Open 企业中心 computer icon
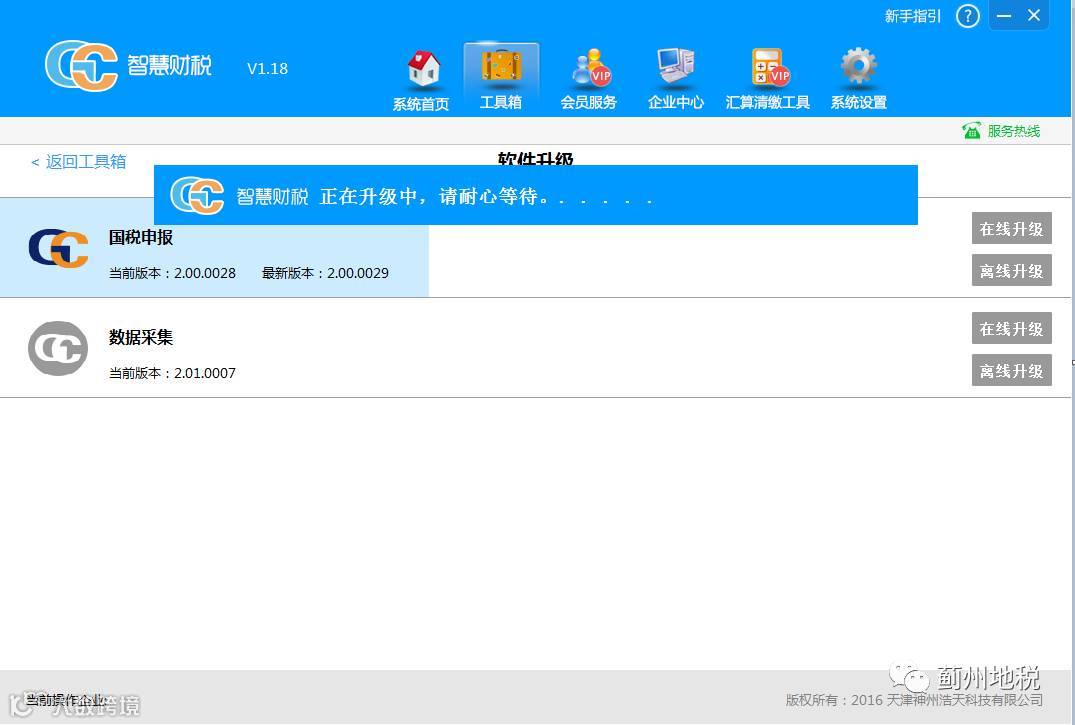The height and width of the screenshot is (725, 1075). click(675, 68)
